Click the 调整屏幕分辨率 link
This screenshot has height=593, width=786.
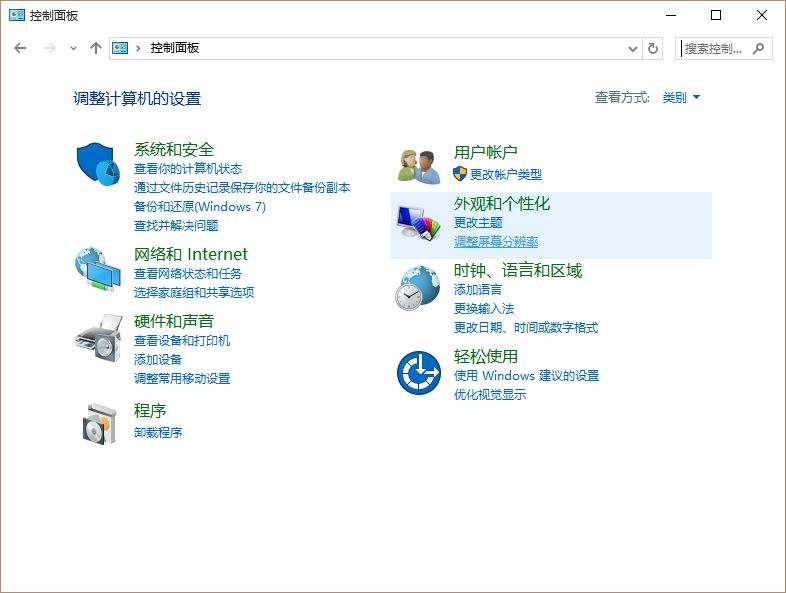click(496, 242)
